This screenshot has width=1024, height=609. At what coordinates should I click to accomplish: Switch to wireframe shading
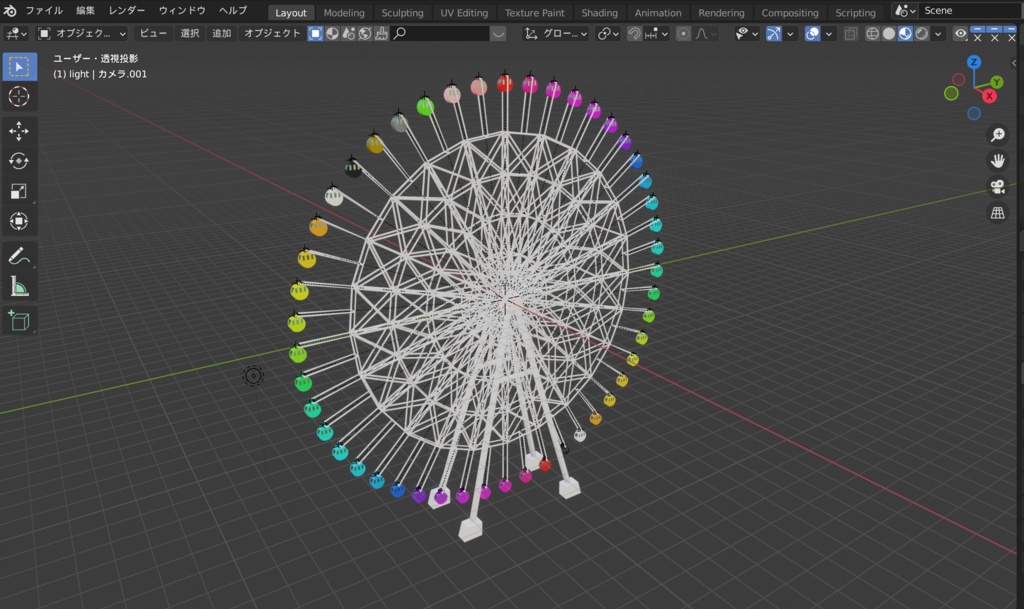(872, 33)
